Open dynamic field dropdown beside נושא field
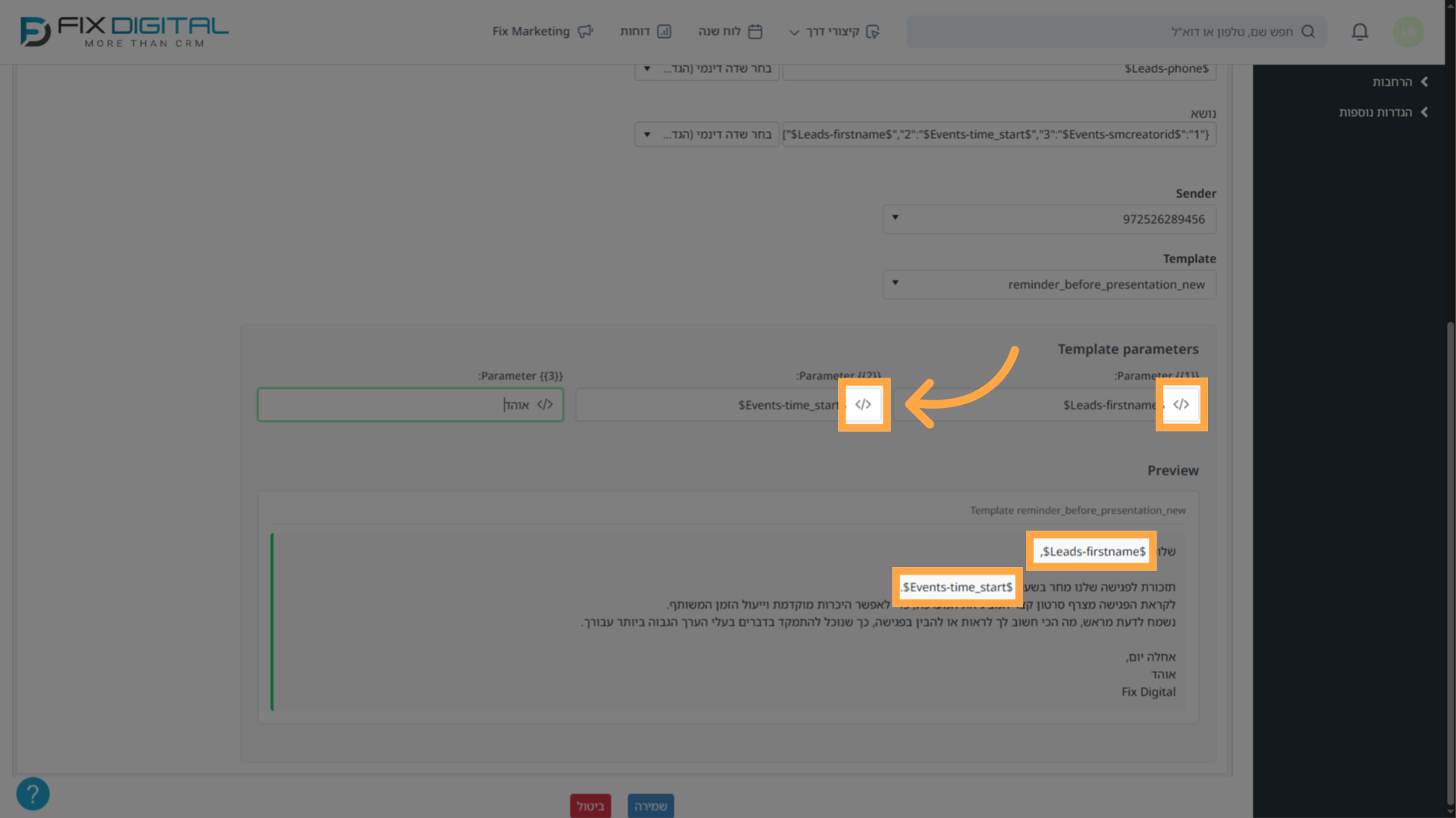 point(707,134)
